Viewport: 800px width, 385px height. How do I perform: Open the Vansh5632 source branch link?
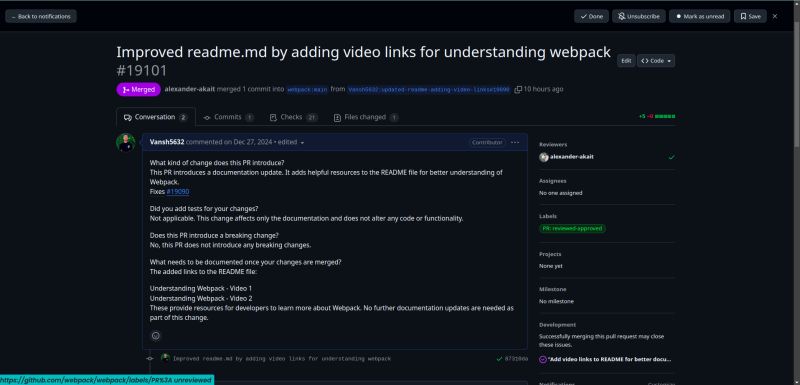[429, 89]
